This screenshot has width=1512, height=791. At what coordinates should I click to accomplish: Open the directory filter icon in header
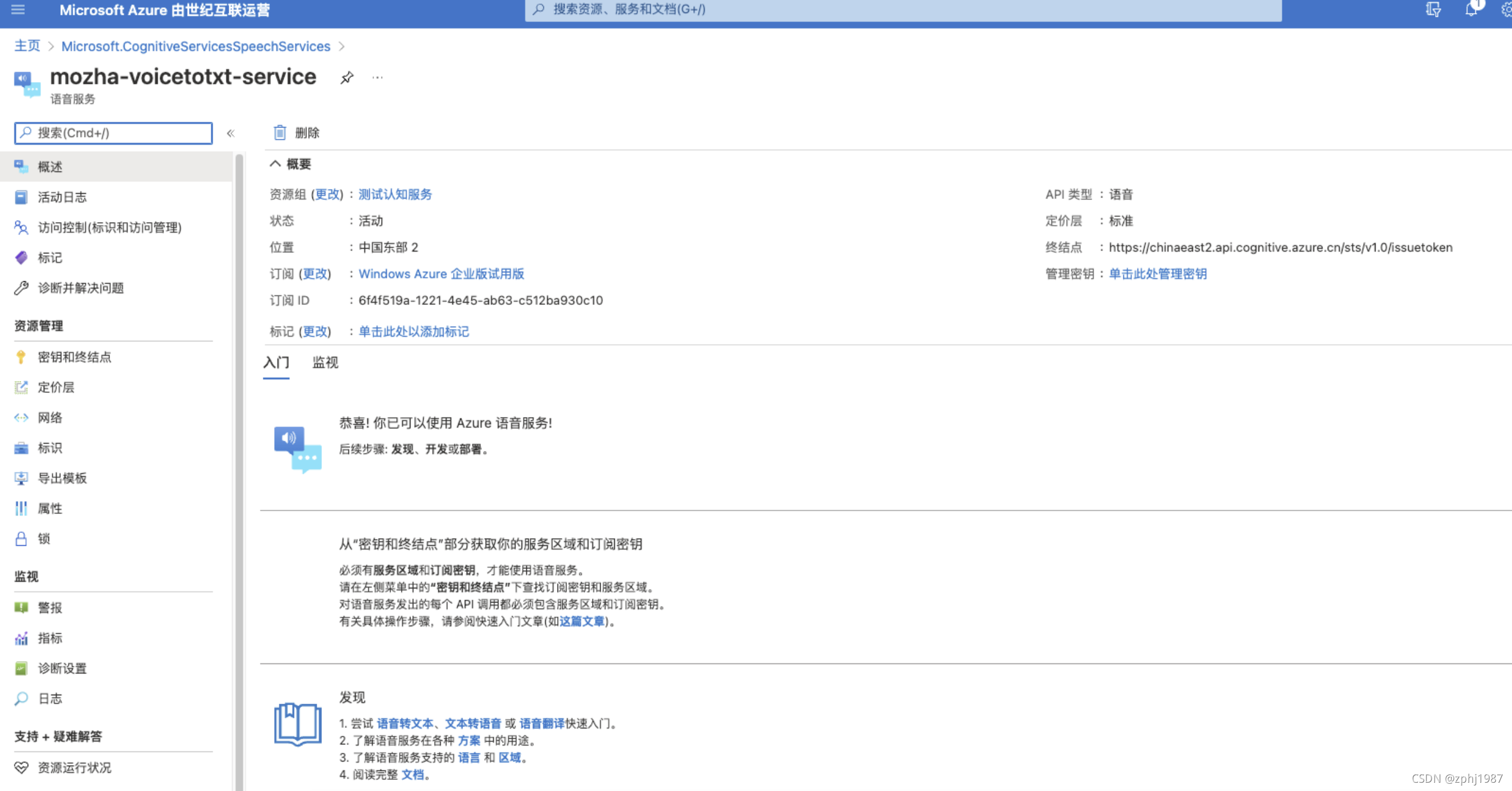pos(1433,9)
